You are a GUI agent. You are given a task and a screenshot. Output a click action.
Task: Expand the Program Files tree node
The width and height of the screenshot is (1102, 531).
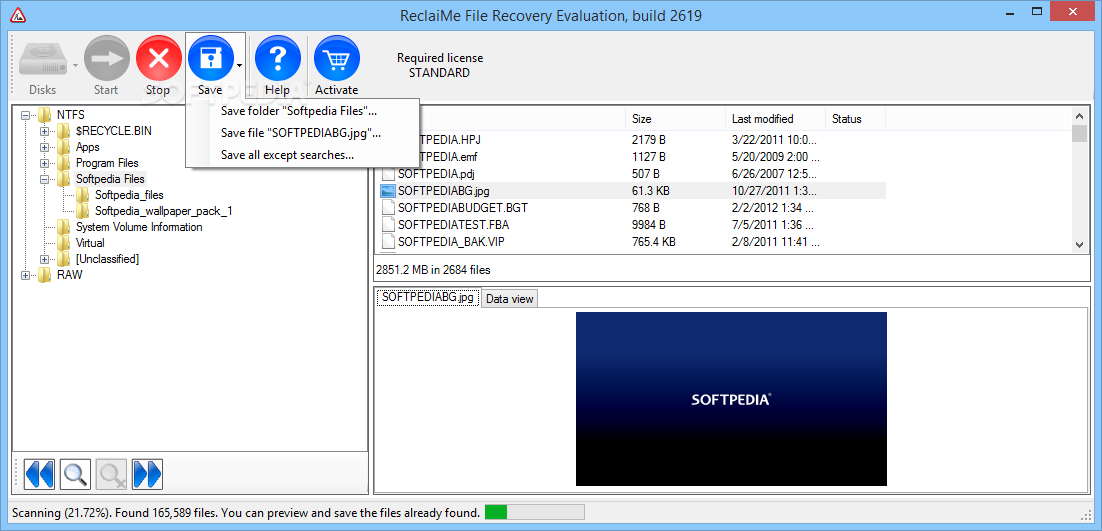point(45,163)
